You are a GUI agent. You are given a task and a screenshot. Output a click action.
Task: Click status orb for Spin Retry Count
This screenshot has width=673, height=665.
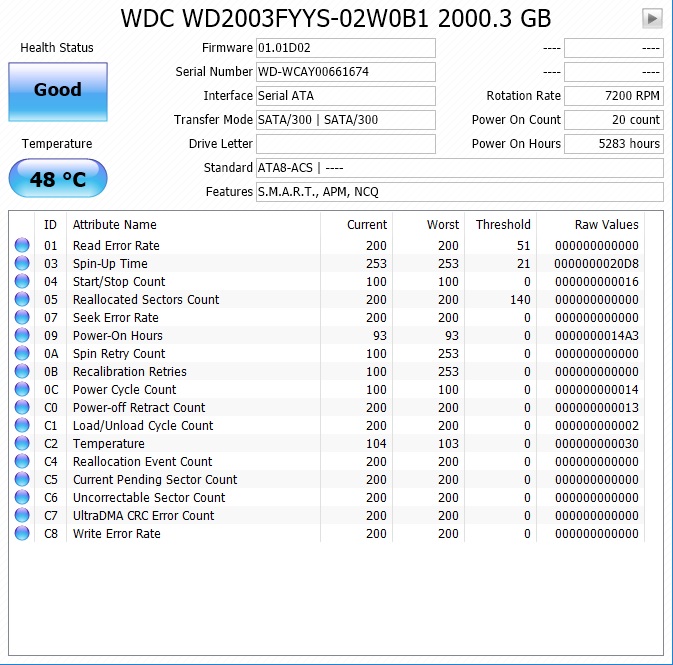[x=22, y=353]
